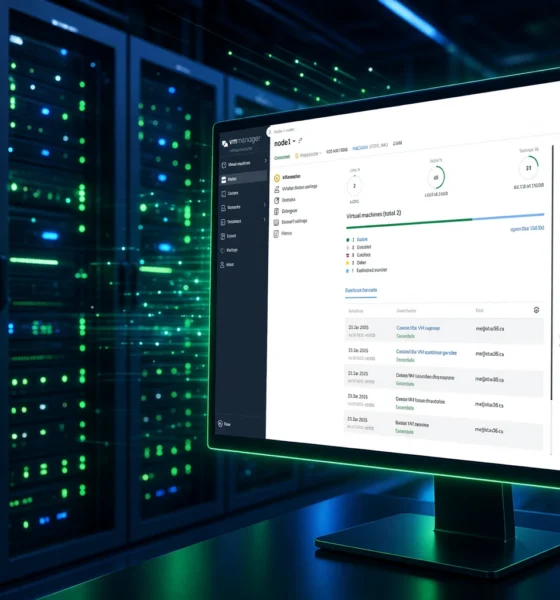
Task: Open Virtual machines in the dark sidebar
Action: [239, 164]
